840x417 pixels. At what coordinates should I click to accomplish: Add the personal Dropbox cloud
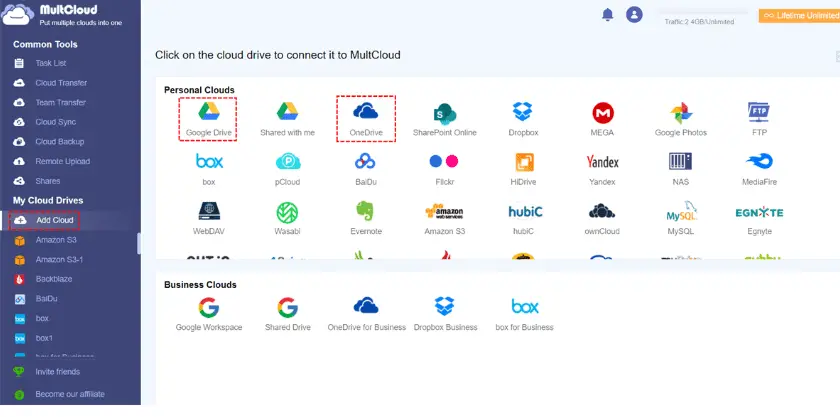[x=523, y=119]
